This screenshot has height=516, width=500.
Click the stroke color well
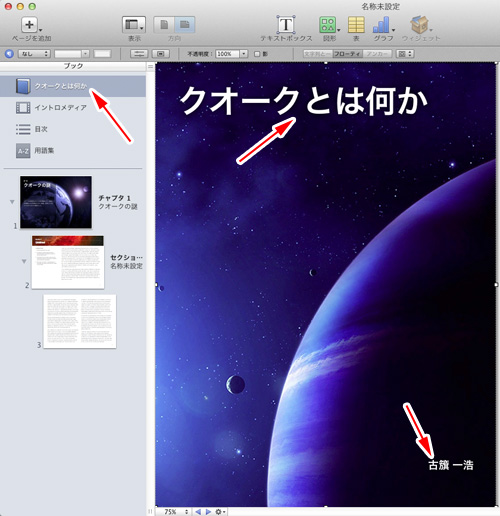[102, 53]
